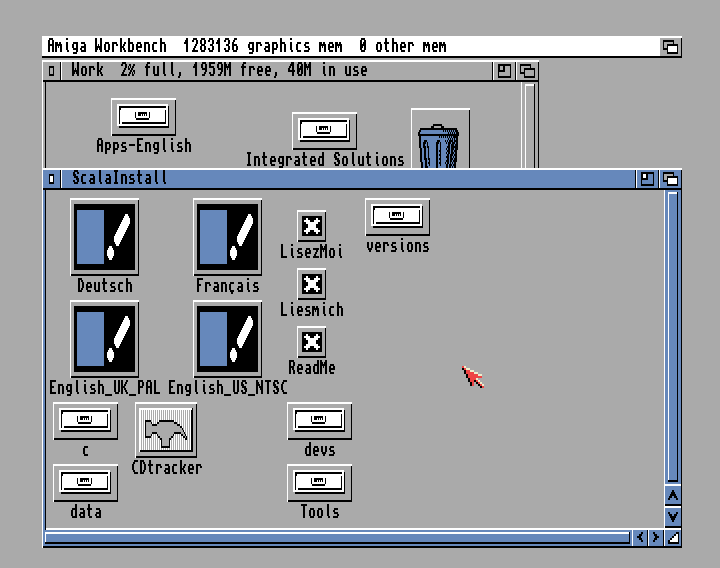Open the ReadMe document icon

click(312, 342)
